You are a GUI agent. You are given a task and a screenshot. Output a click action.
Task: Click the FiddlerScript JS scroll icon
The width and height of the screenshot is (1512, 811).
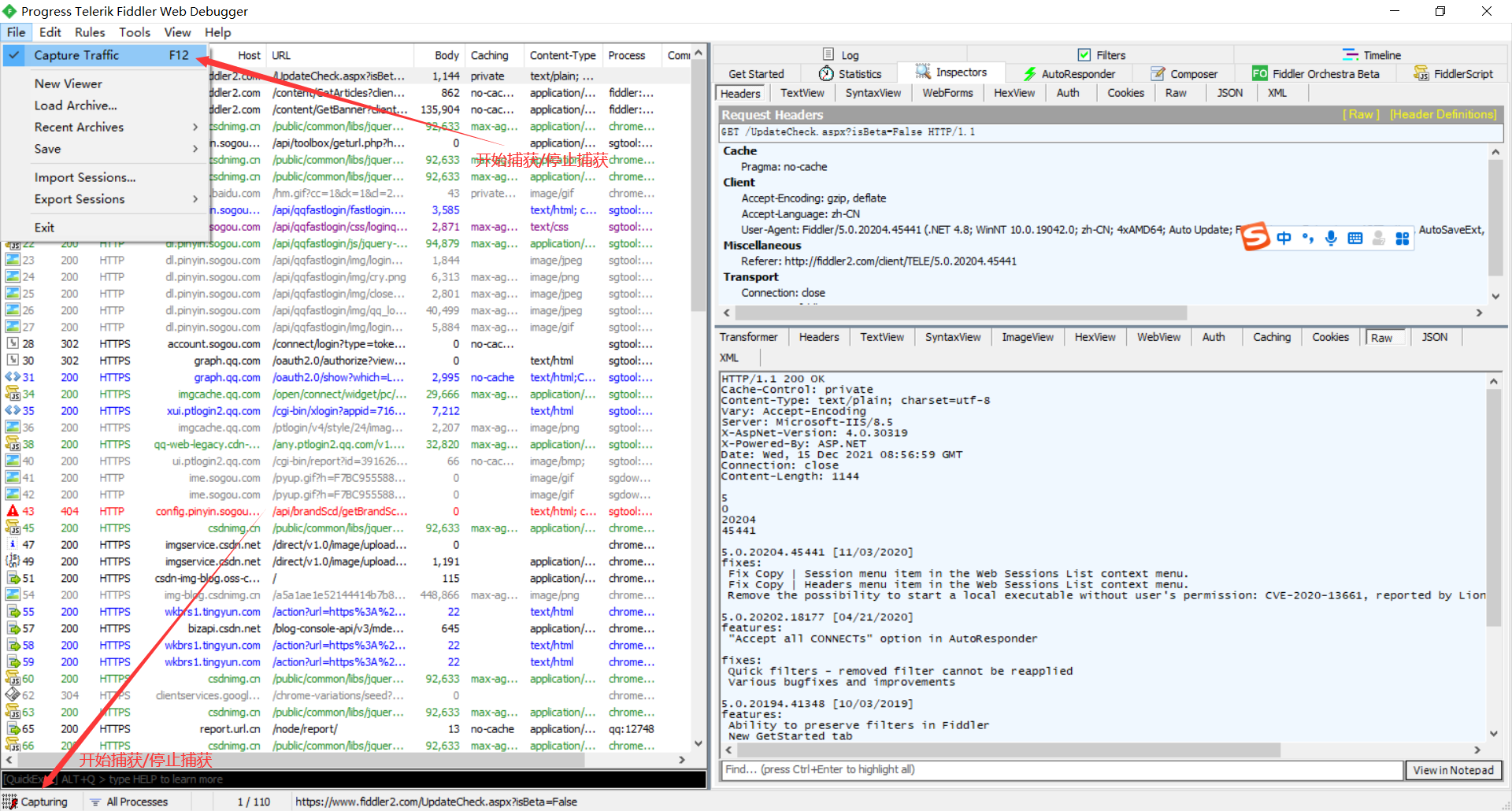tap(1421, 74)
